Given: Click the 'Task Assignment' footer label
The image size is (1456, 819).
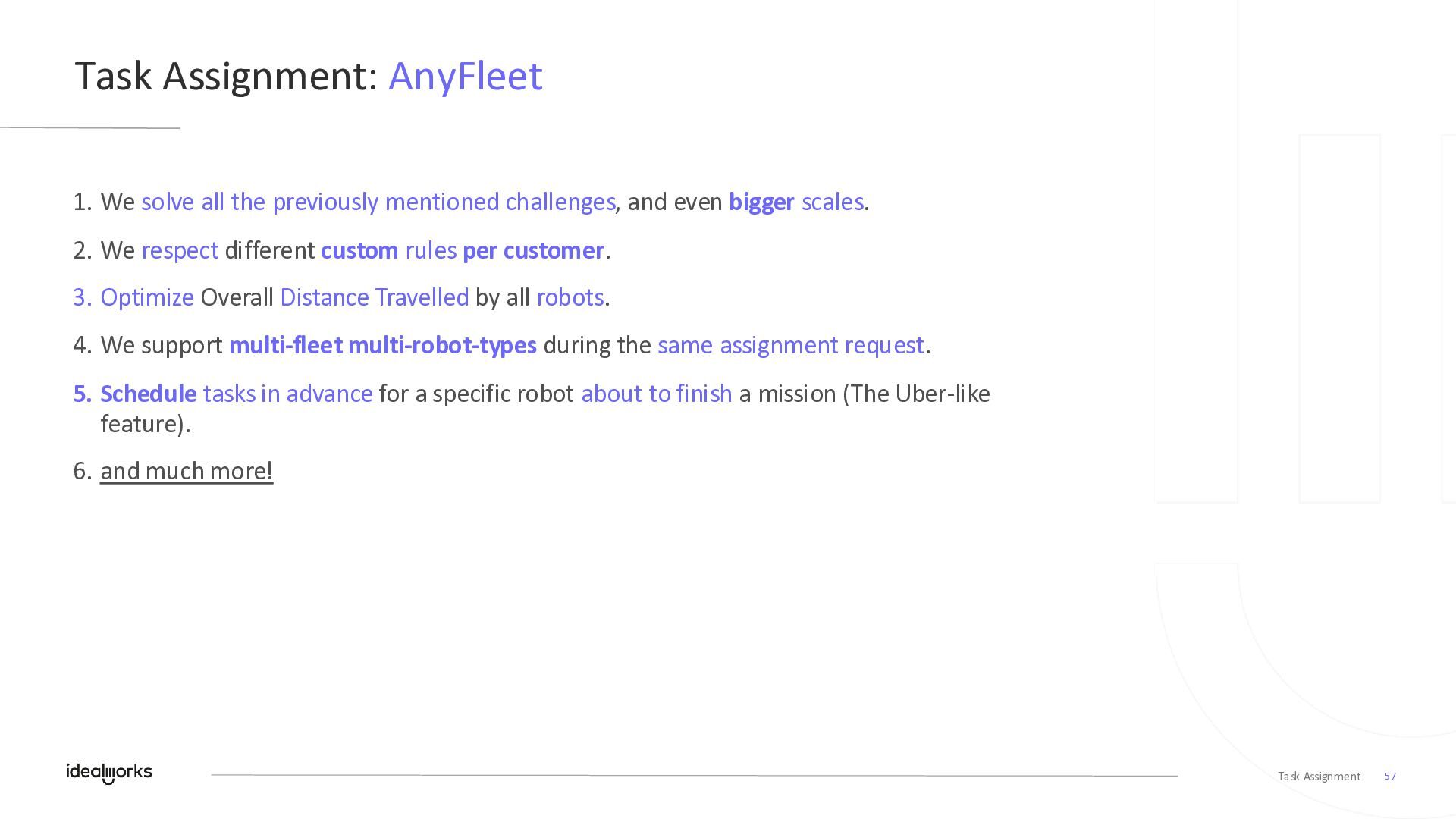Looking at the screenshot, I should point(1319,776).
